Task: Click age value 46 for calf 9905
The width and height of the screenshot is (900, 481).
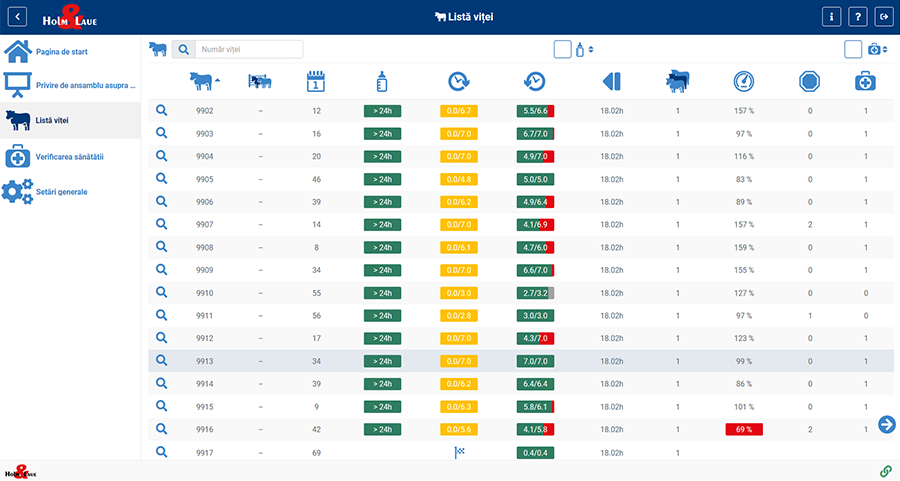Action: click(x=316, y=179)
